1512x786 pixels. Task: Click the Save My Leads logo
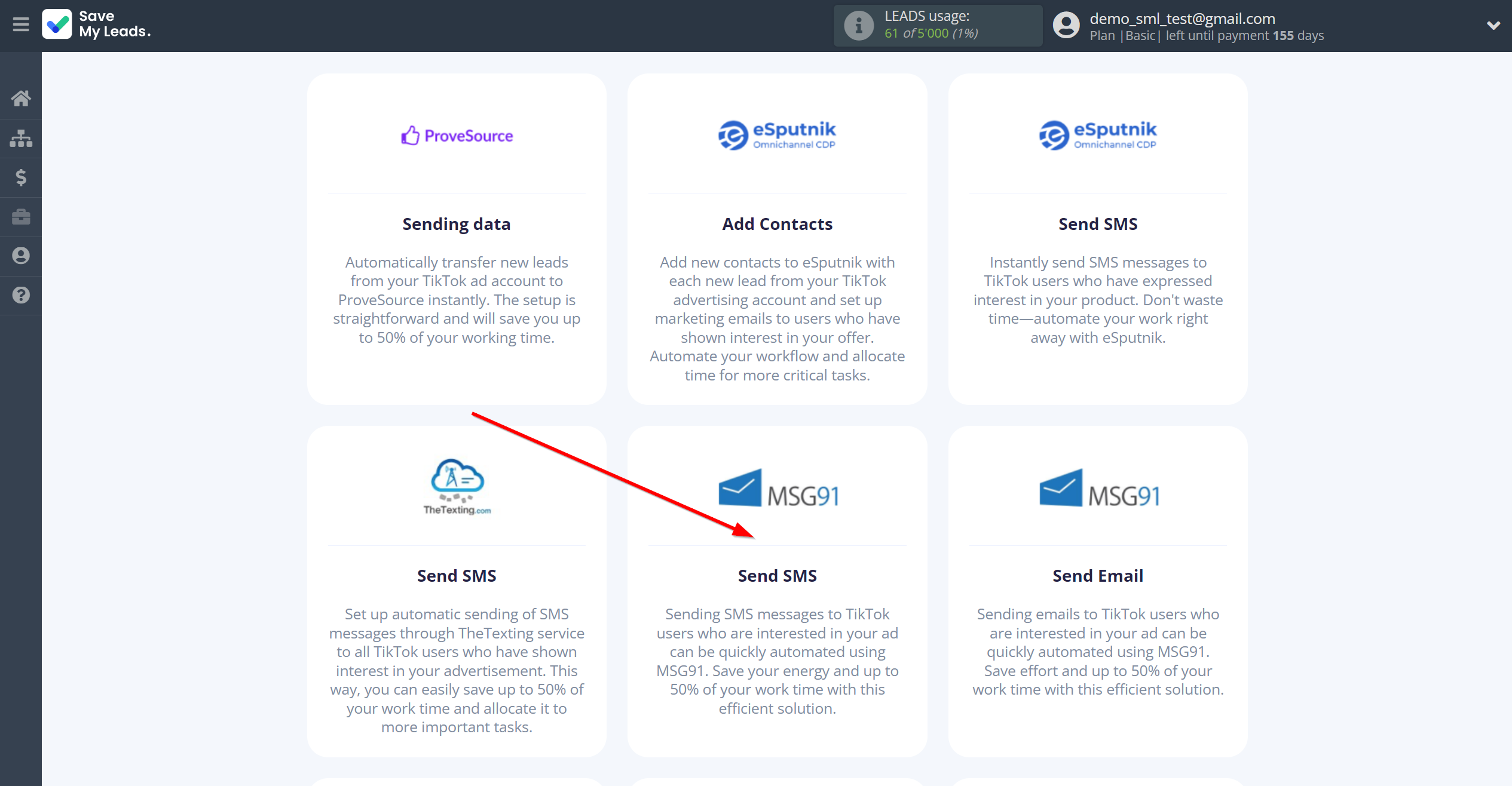click(x=96, y=24)
